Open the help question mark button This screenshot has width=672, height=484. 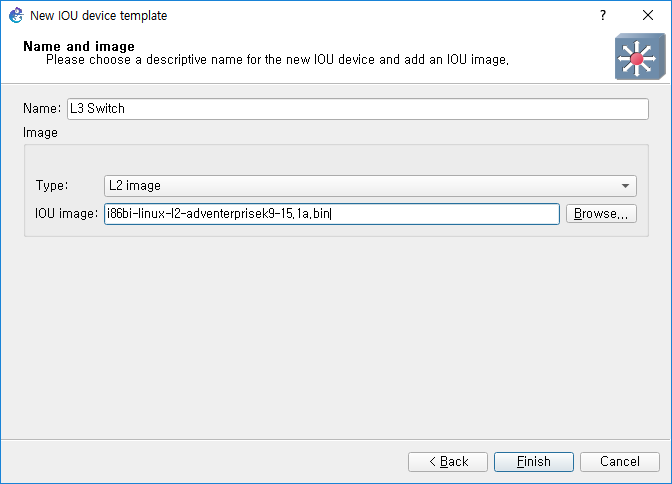pyautogui.click(x=603, y=15)
